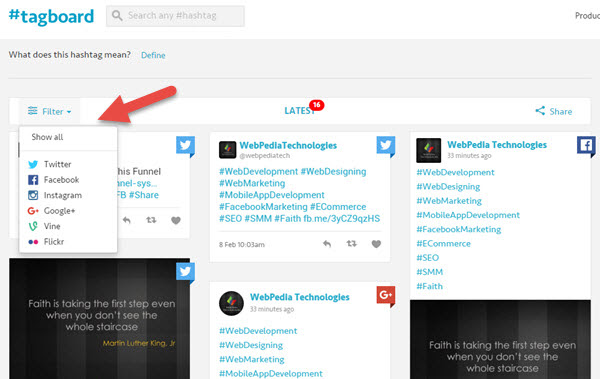Click #WebMarketing in the Google+ card
Screen dimensions: 600x379
coord(252,359)
